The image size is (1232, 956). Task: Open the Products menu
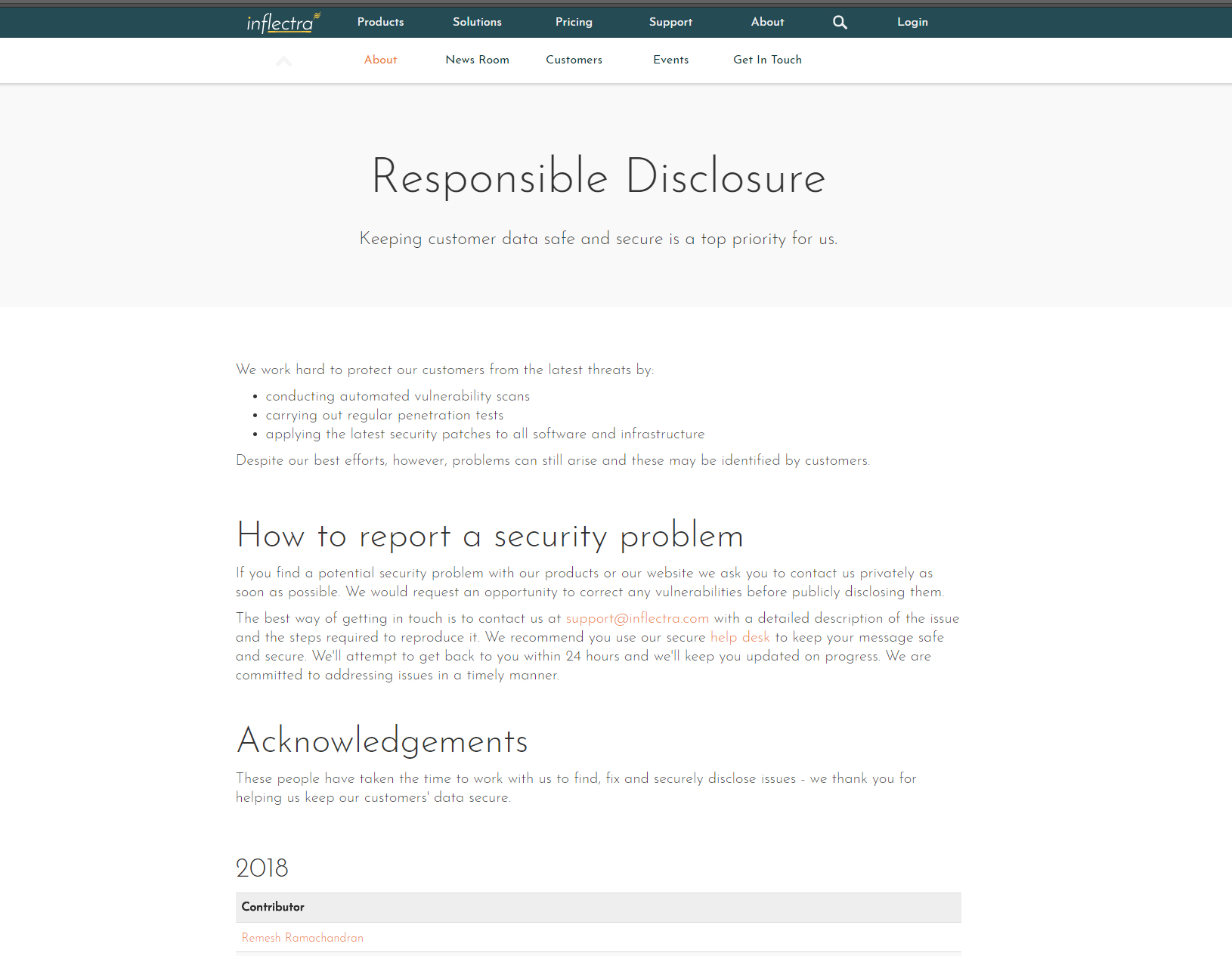tap(380, 22)
